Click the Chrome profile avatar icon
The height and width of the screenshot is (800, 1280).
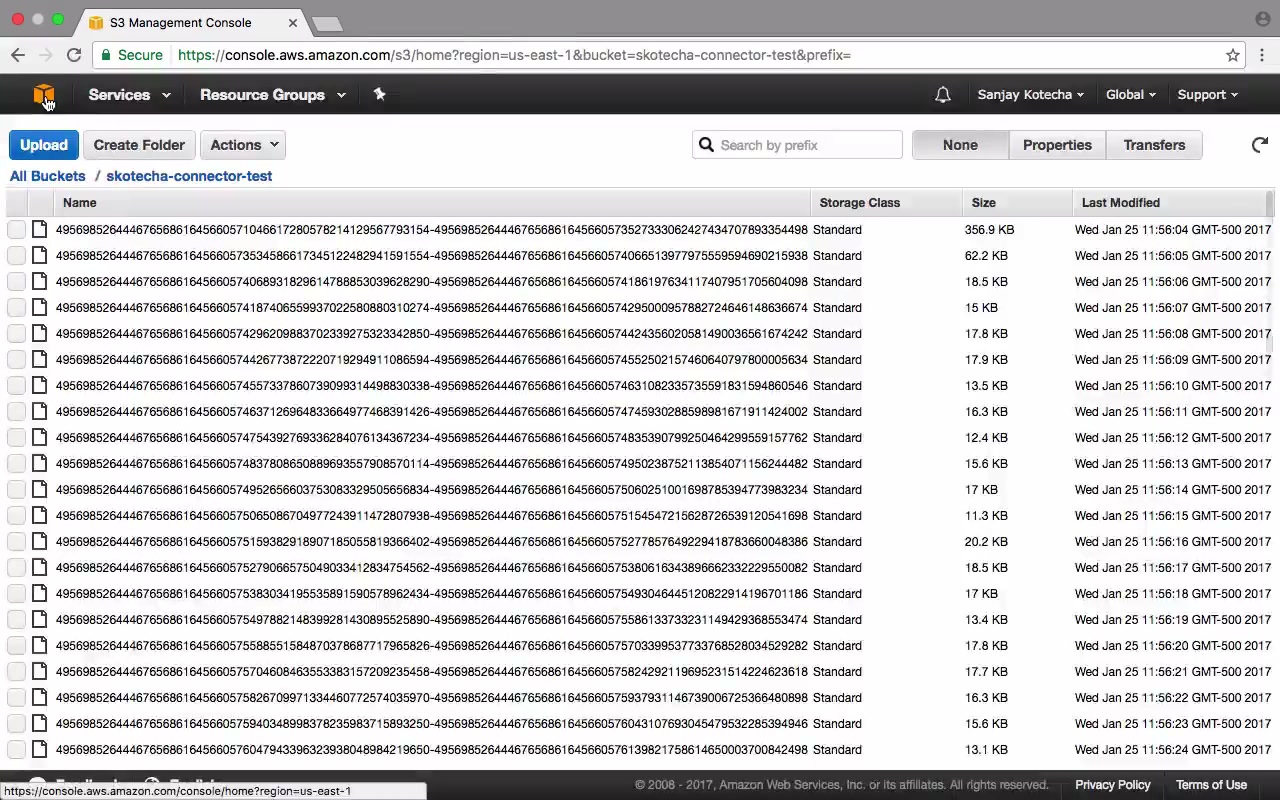tap(1262, 19)
